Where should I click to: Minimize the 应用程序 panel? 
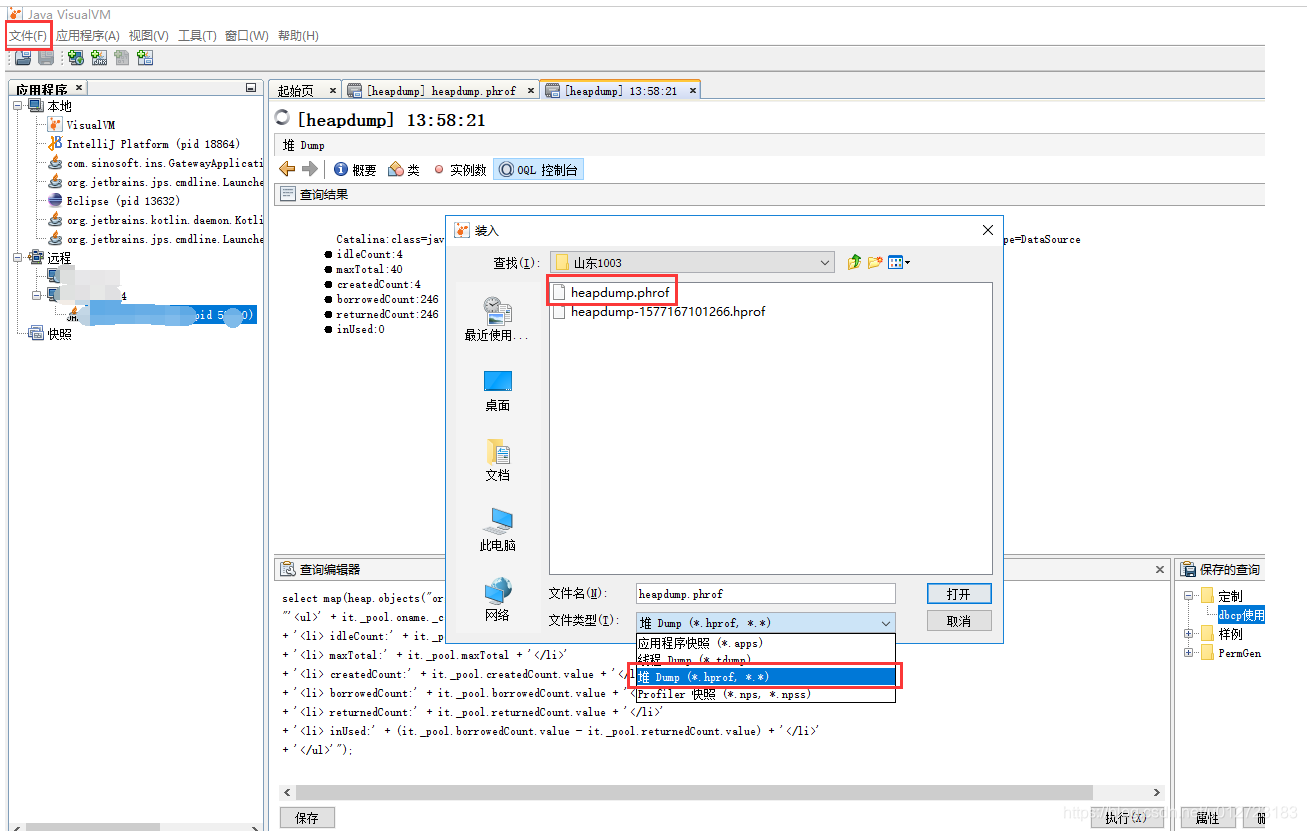coord(251,88)
